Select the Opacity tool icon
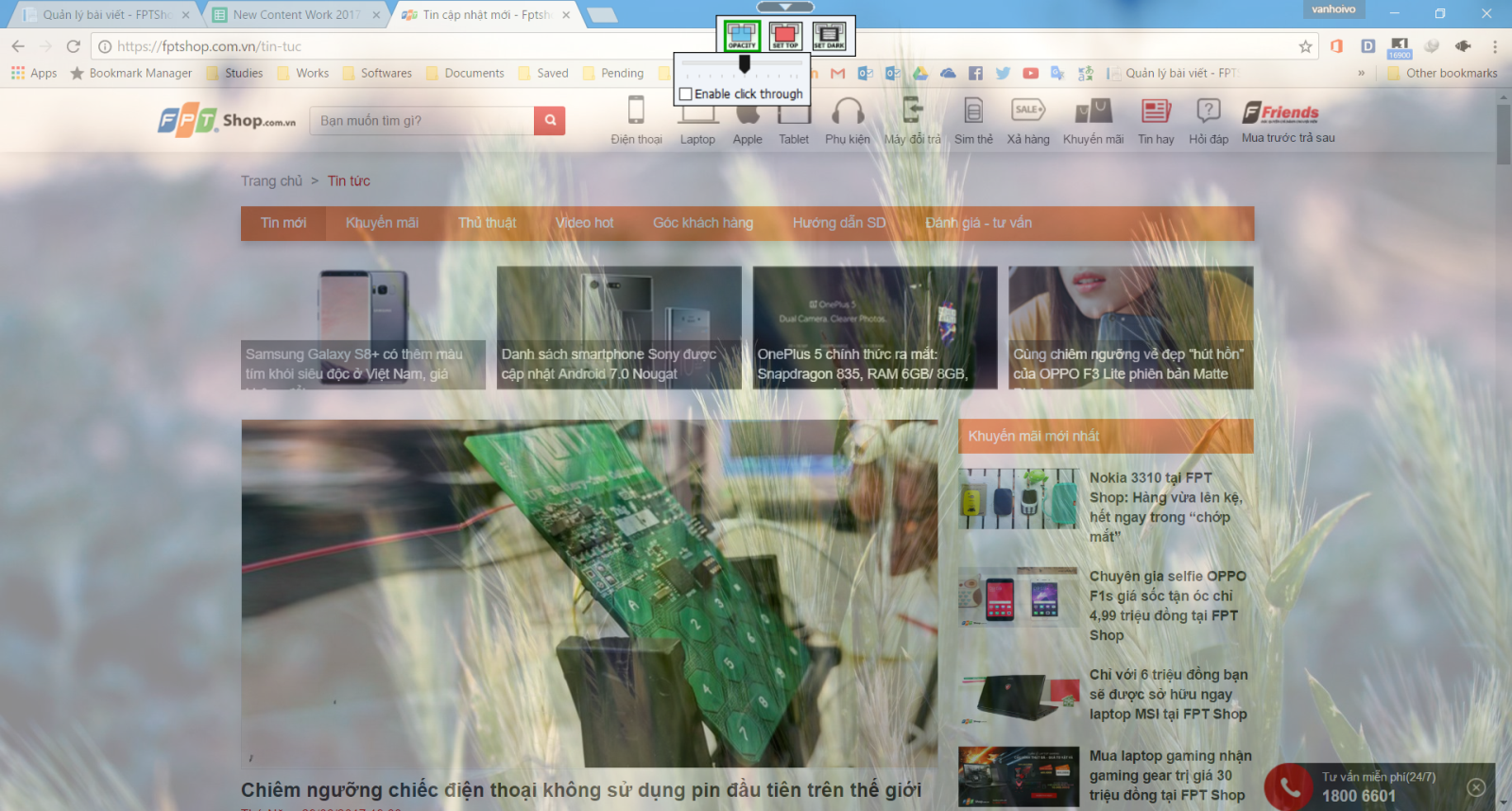This screenshot has height=811, width=1512. pos(742,36)
